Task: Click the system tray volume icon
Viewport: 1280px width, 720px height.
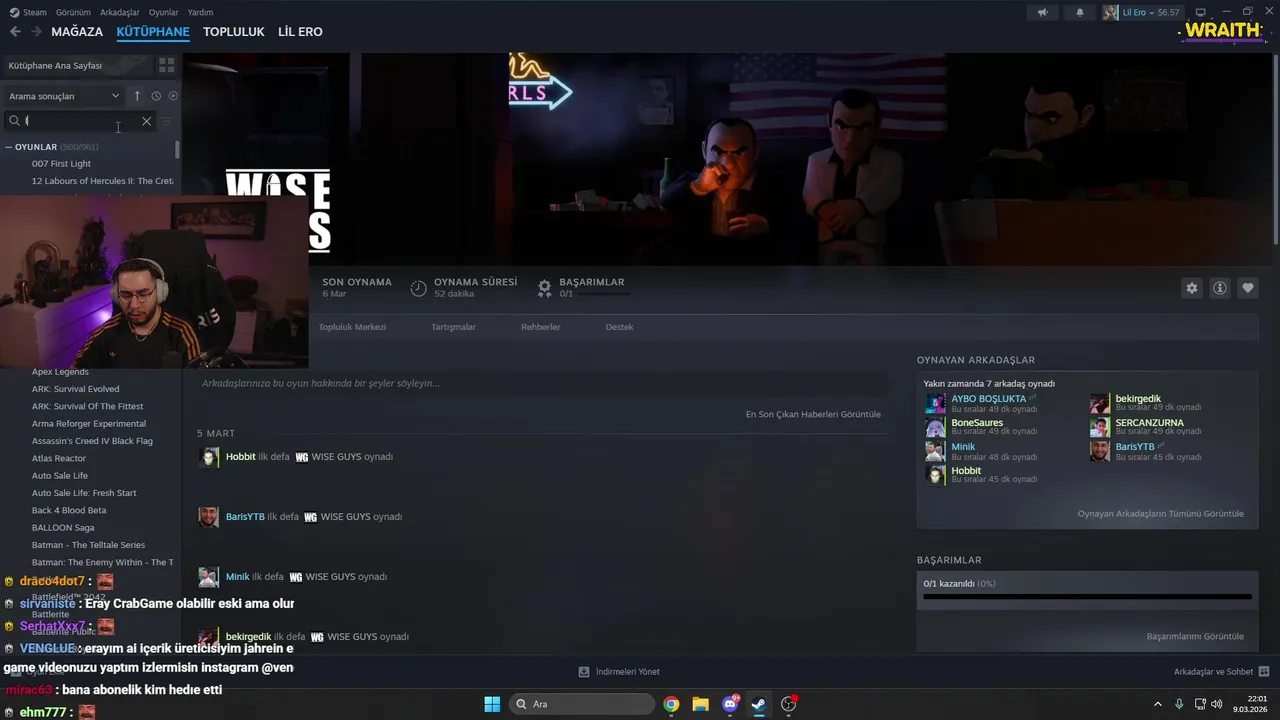Action: point(1217,704)
